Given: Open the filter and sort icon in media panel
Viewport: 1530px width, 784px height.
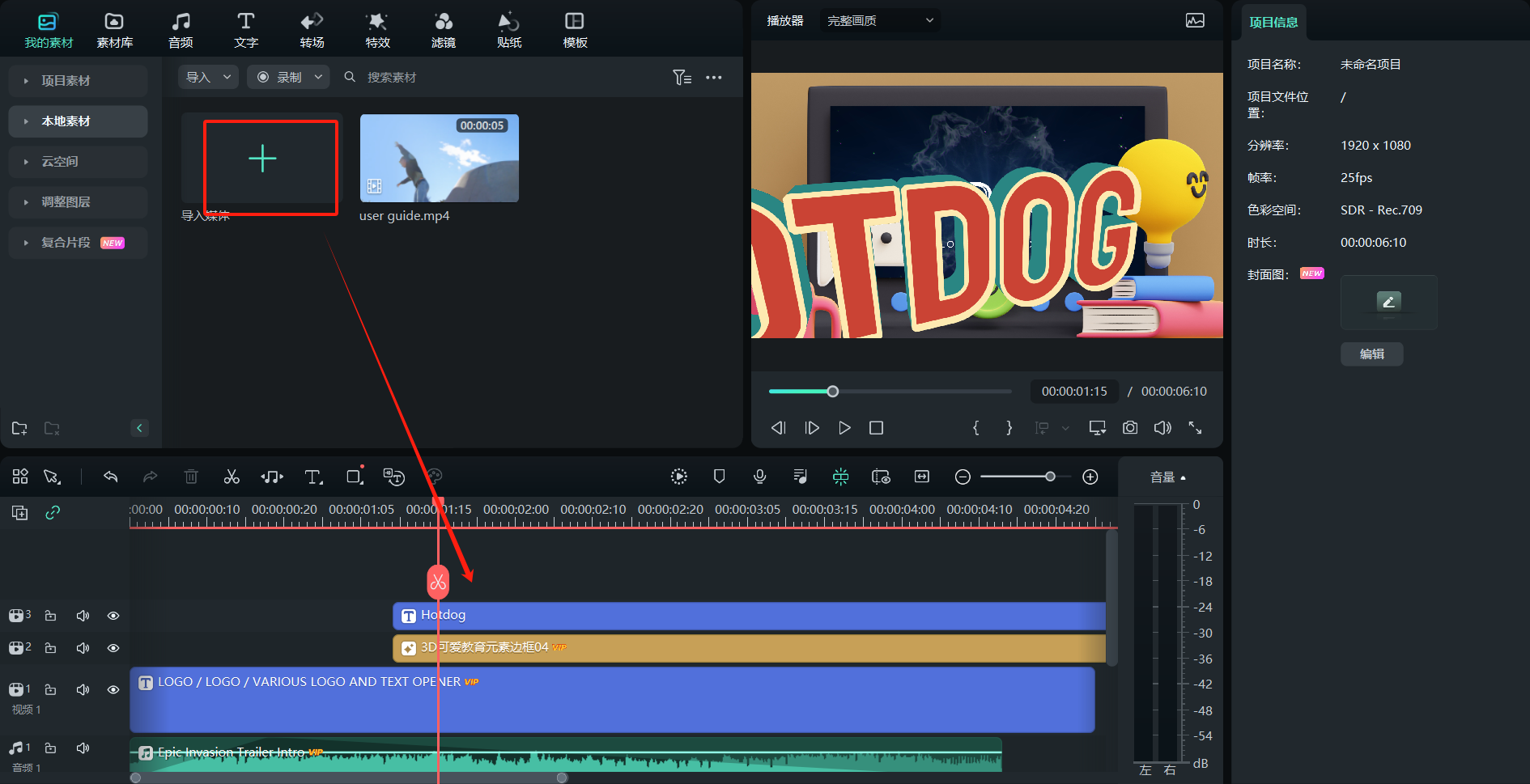Looking at the screenshot, I should coord(682,77).
